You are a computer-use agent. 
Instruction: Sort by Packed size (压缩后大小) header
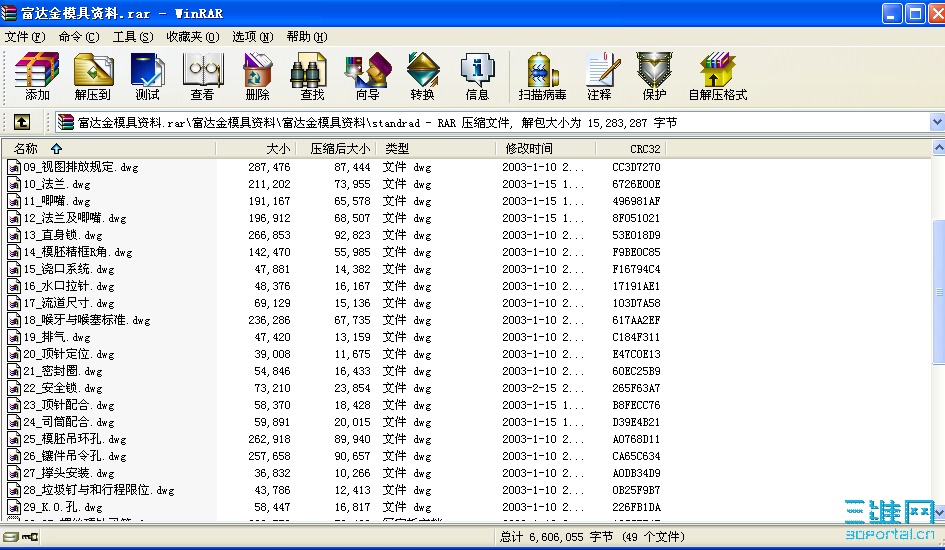tap(336, 148)
